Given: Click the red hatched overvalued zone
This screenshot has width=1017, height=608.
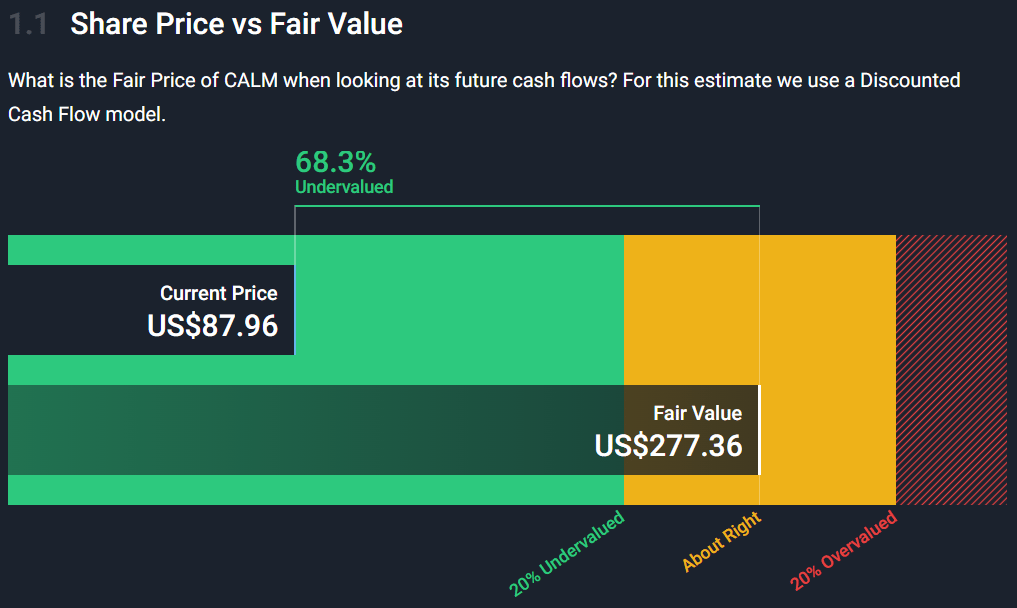Looking at the screenshot, I should click(x=951, y=370).
